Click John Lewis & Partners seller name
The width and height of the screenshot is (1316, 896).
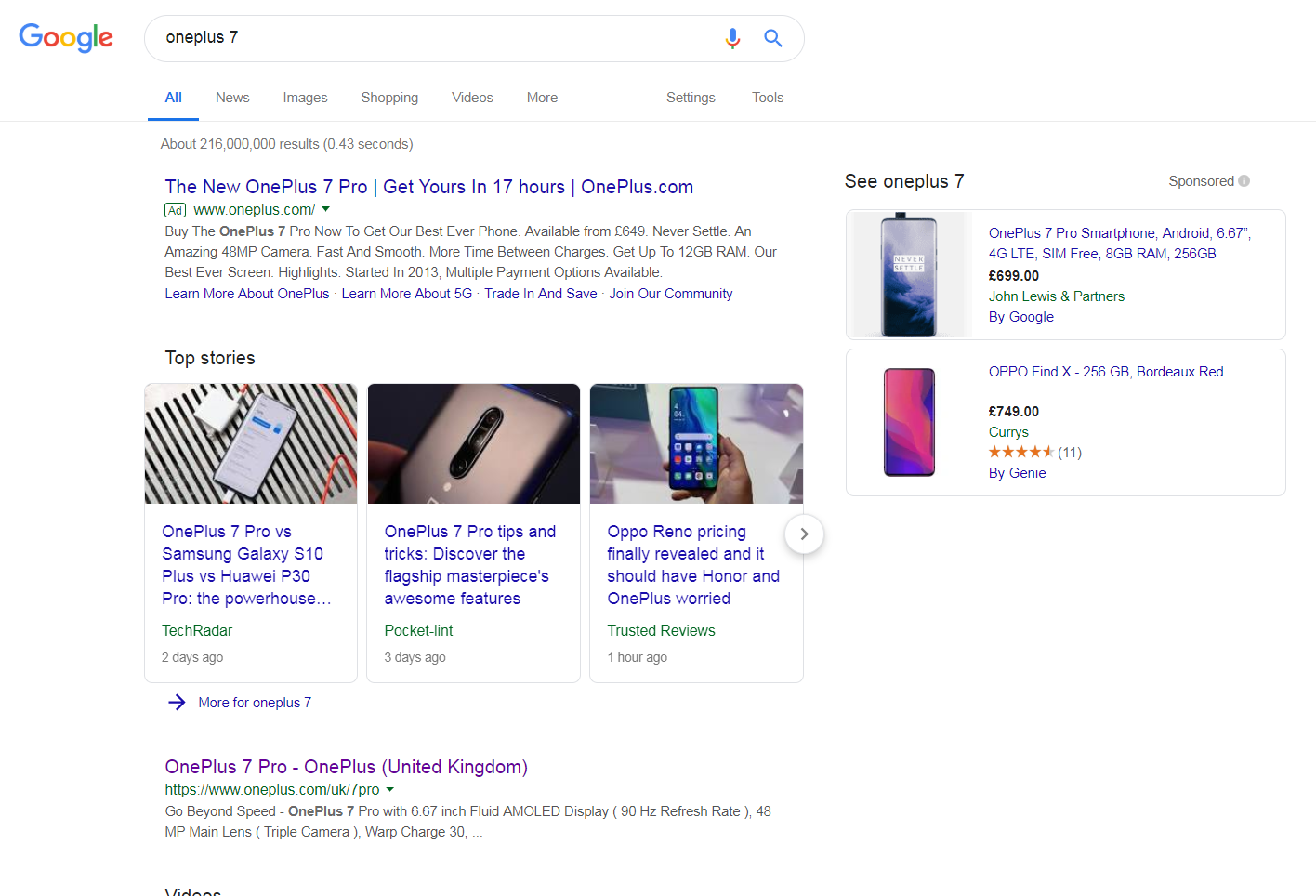(x=1057, y=296)
